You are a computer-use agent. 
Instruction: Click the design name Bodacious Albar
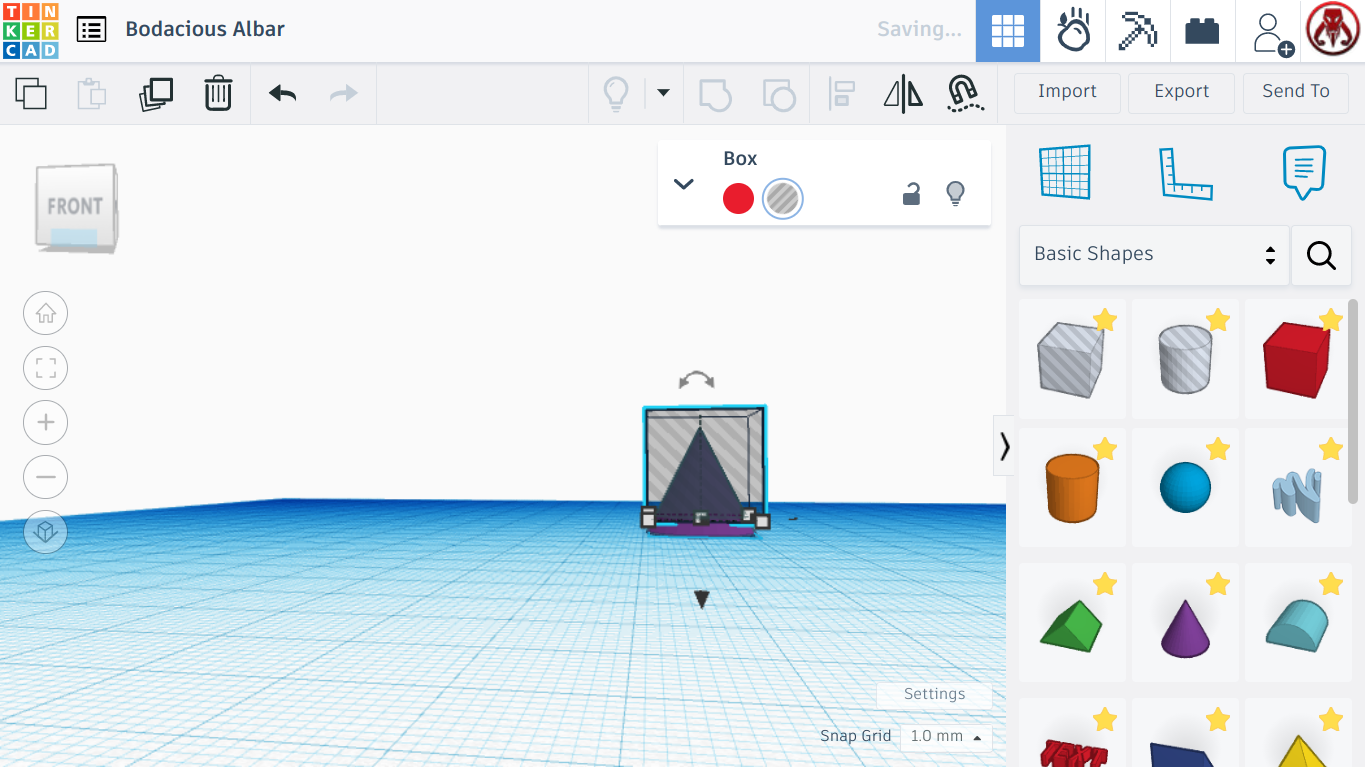coord(205,29)
